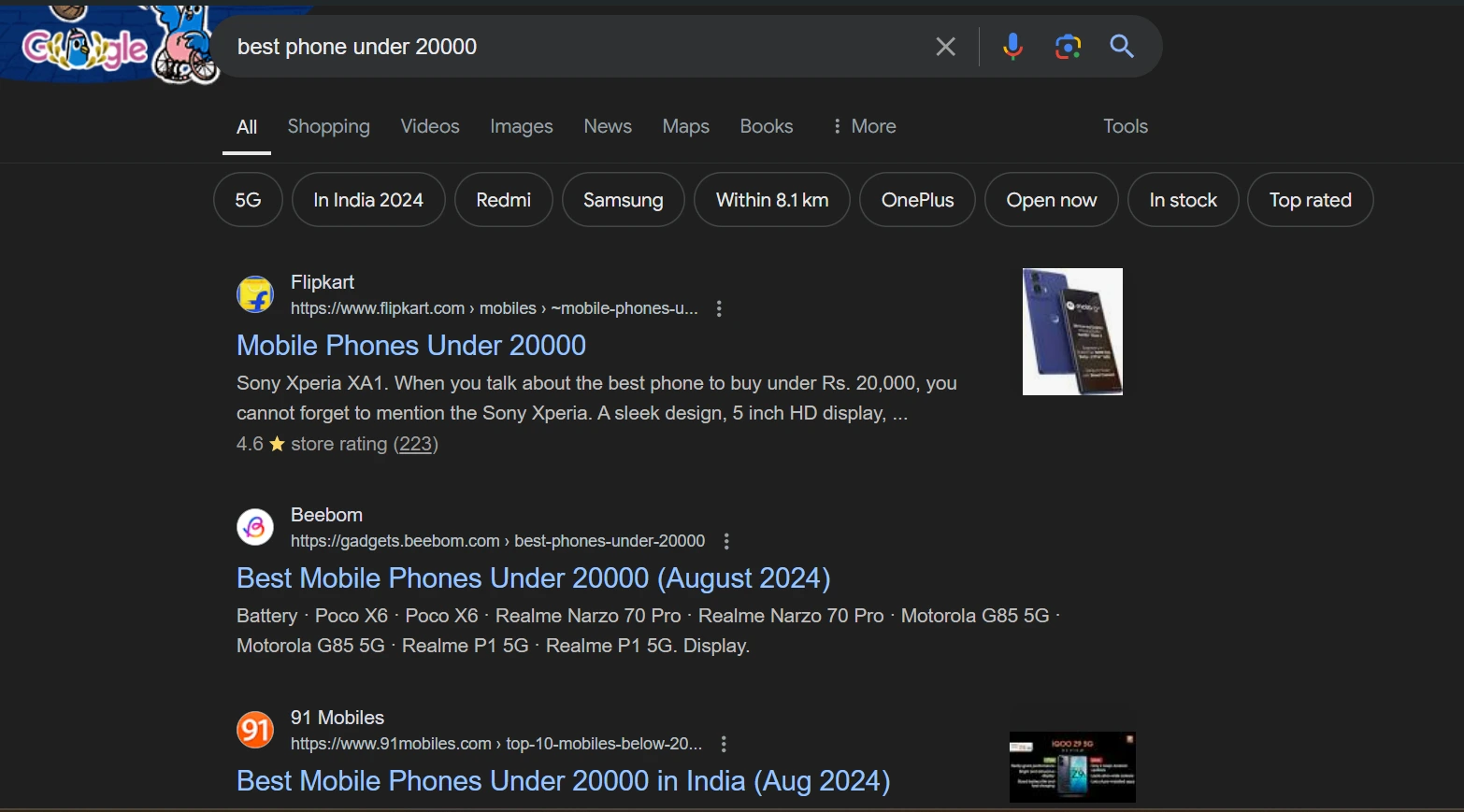
Task: Go to the News tab
Action: coord(608,126)
